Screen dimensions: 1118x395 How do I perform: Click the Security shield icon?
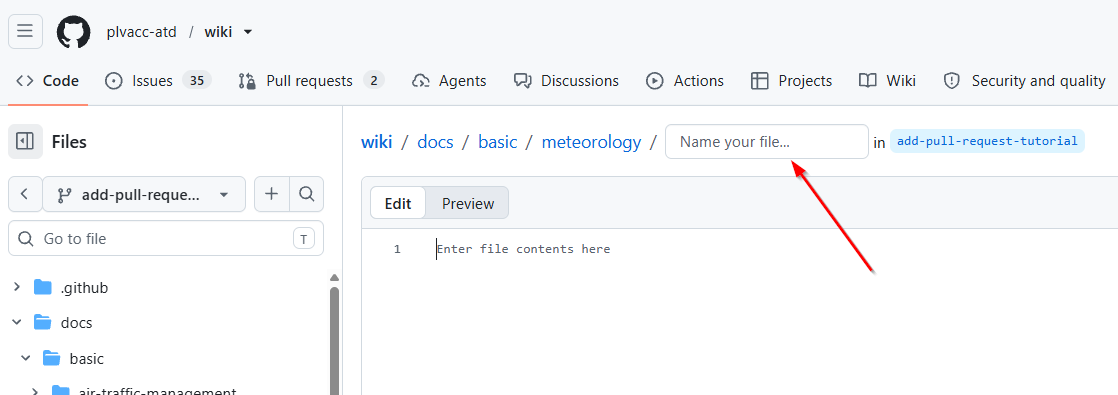point(951,81)
